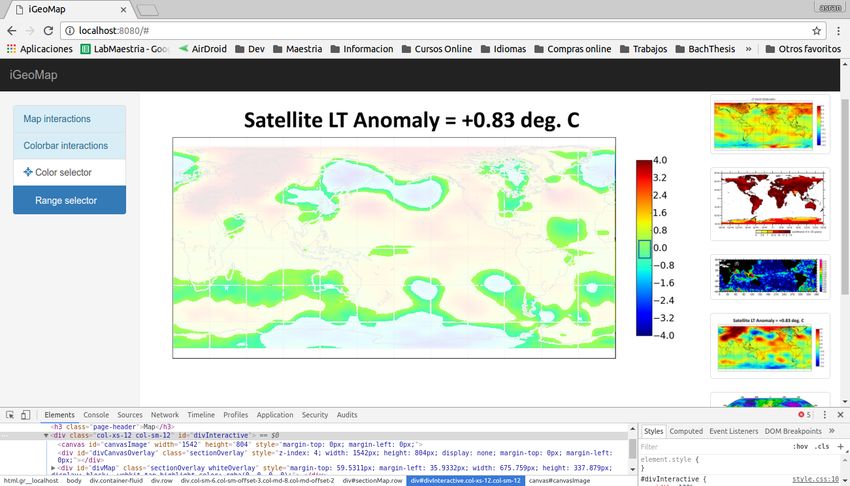The image size is (850, 486).
Task: Switch to the Sources DevTools tab
Action: (130, 414)
